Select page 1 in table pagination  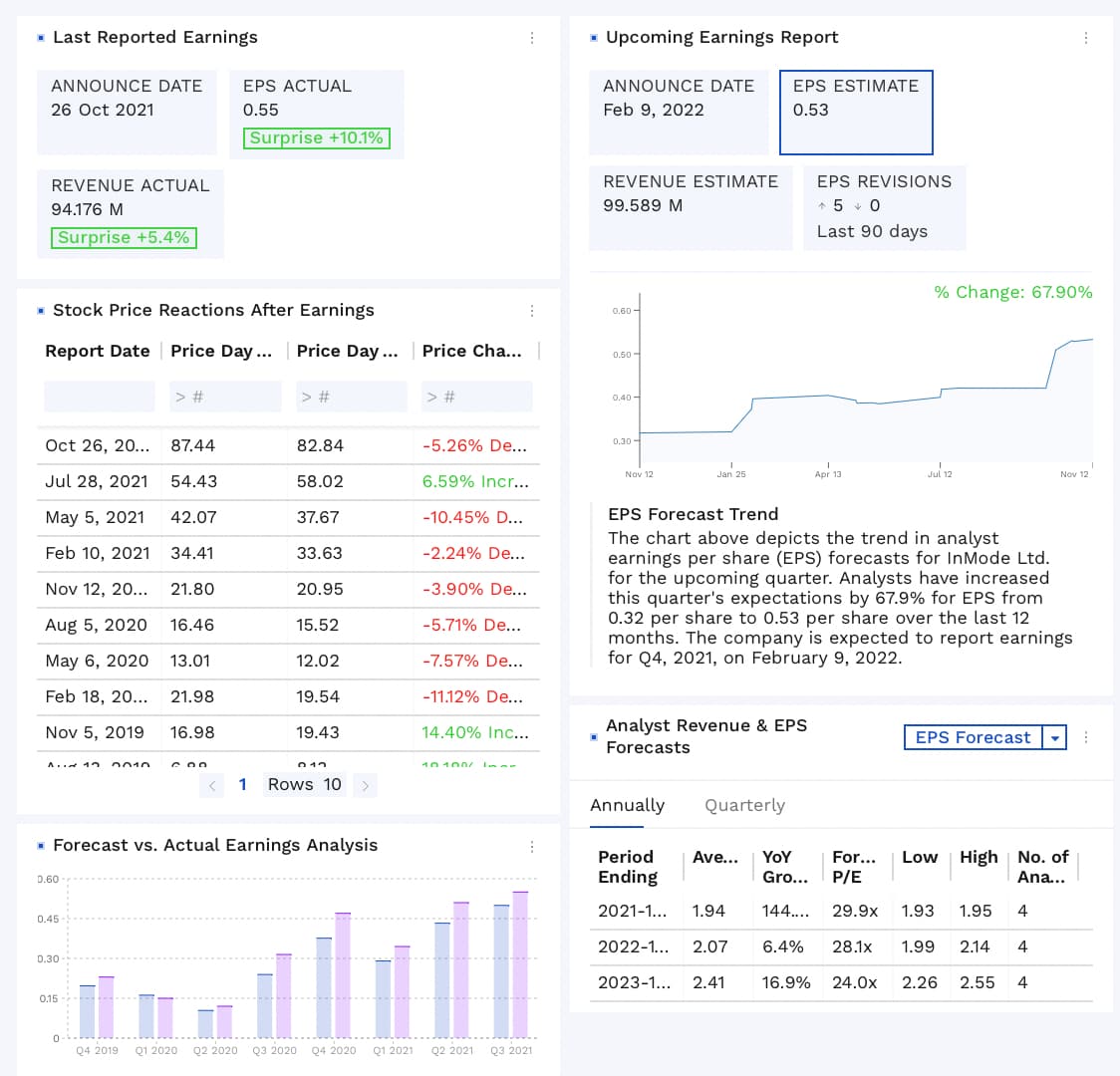242,785
